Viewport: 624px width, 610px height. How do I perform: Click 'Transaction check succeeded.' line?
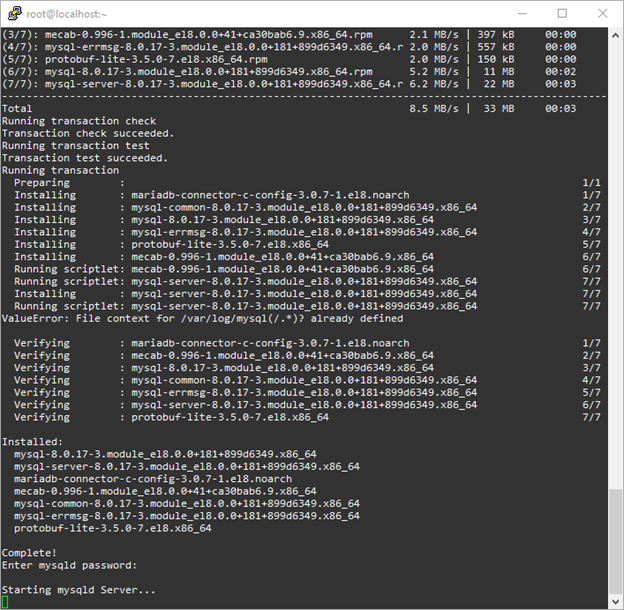[88, 134]
